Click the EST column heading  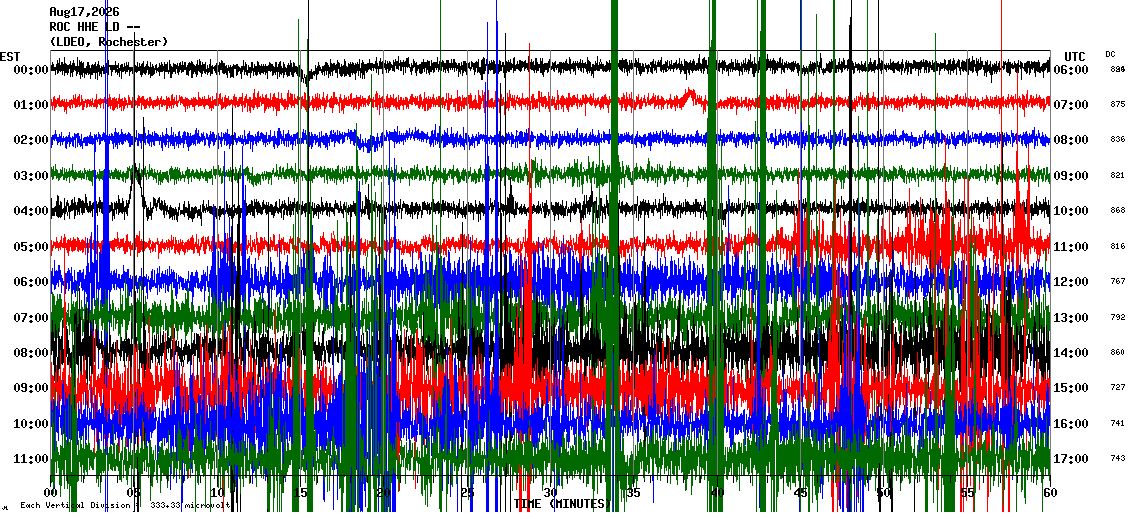click(x=10, y=56)
